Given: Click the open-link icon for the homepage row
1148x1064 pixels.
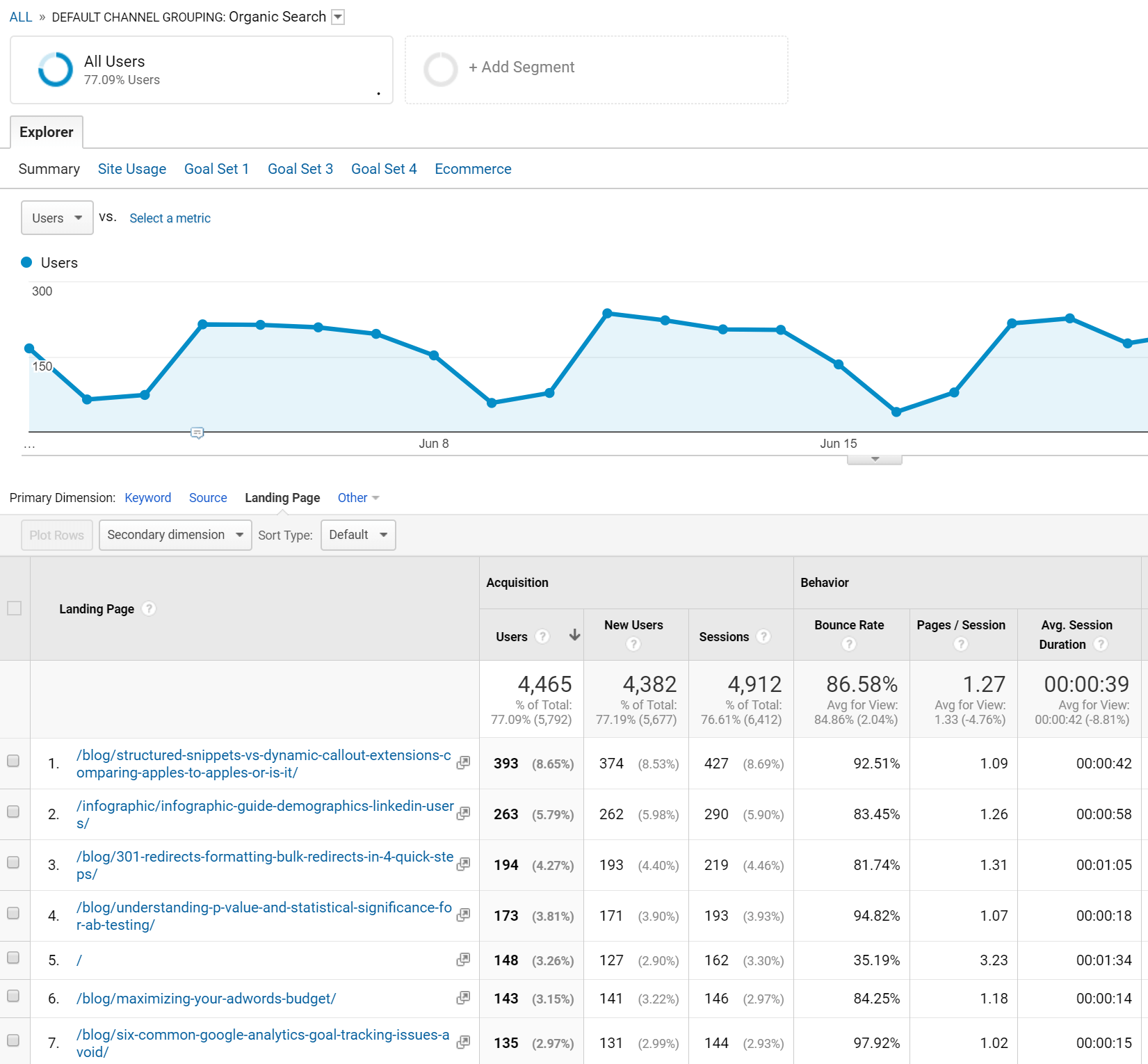Looking at the screenshot, I should [463, 960].
